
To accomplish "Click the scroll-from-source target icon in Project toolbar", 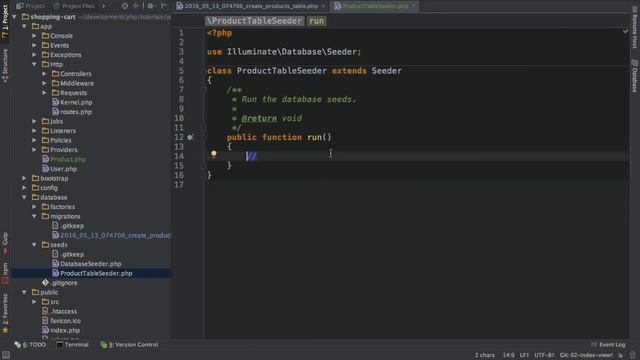I will click(125, 6).
